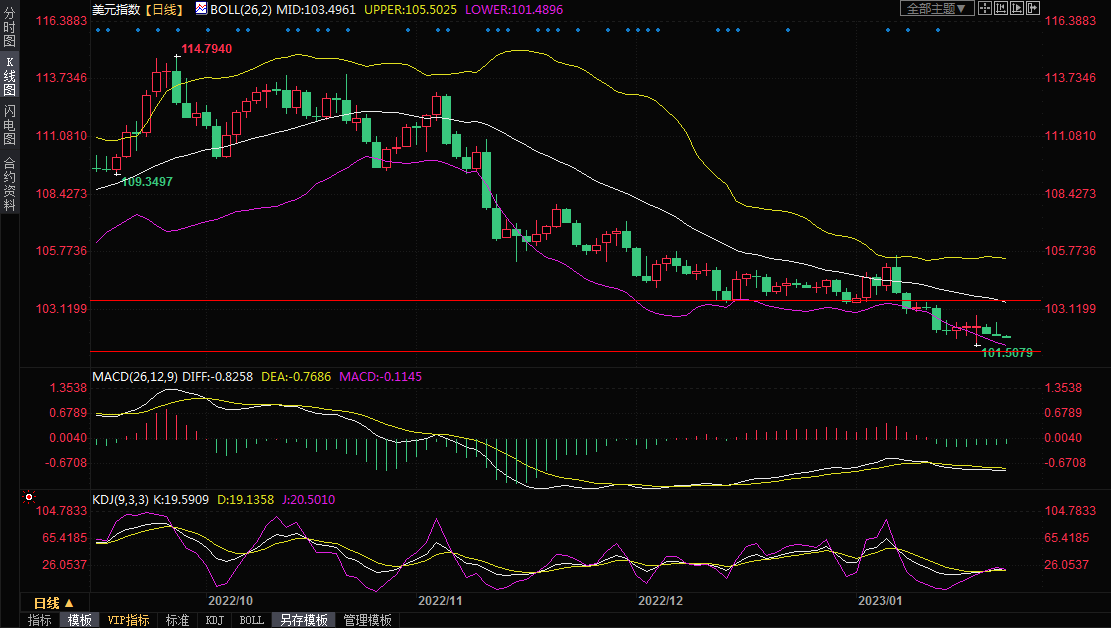Click the crosshair cursor icon

984,8
